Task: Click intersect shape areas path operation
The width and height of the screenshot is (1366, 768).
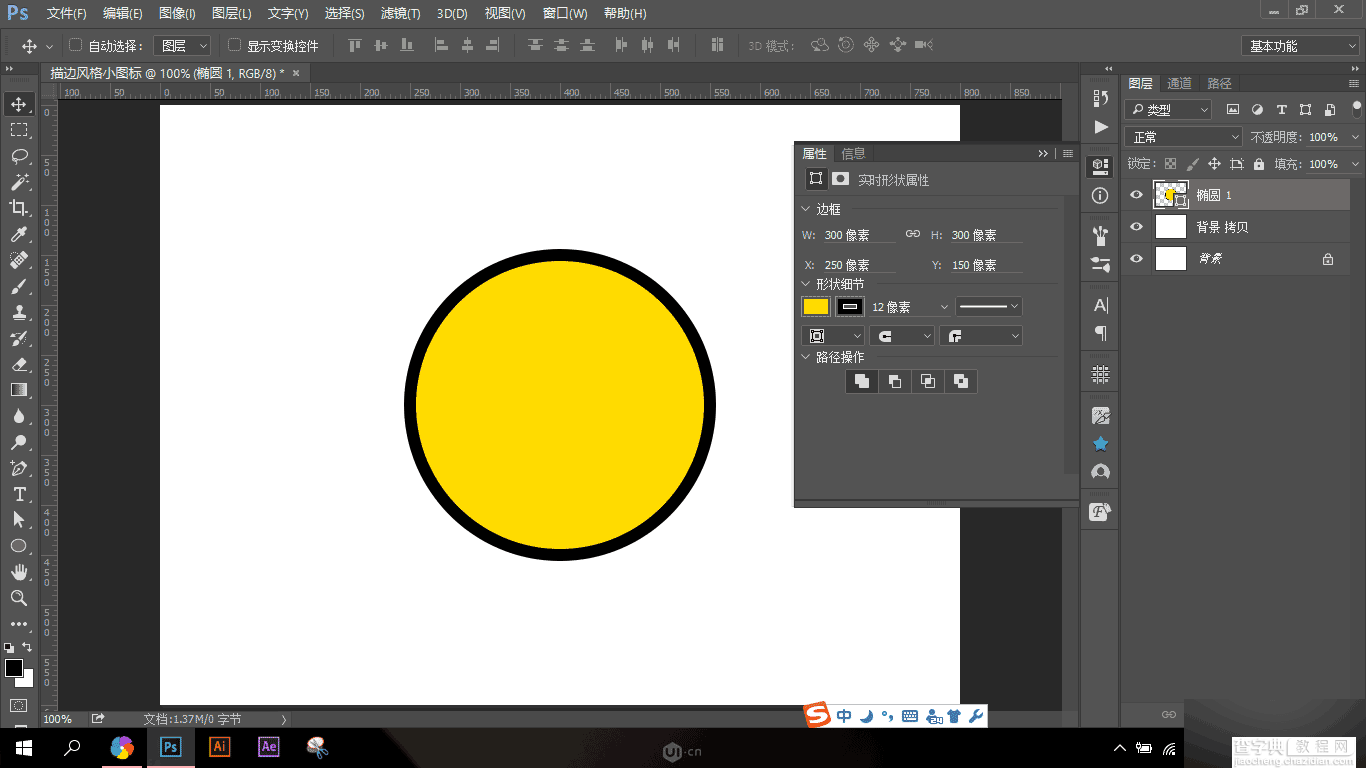Action: coord(927,381)
